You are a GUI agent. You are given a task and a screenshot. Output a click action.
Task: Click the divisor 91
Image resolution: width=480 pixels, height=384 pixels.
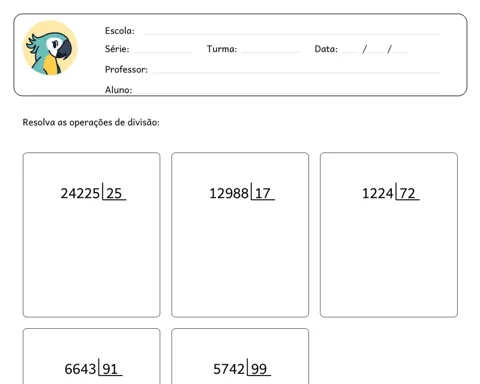(110, 369)
